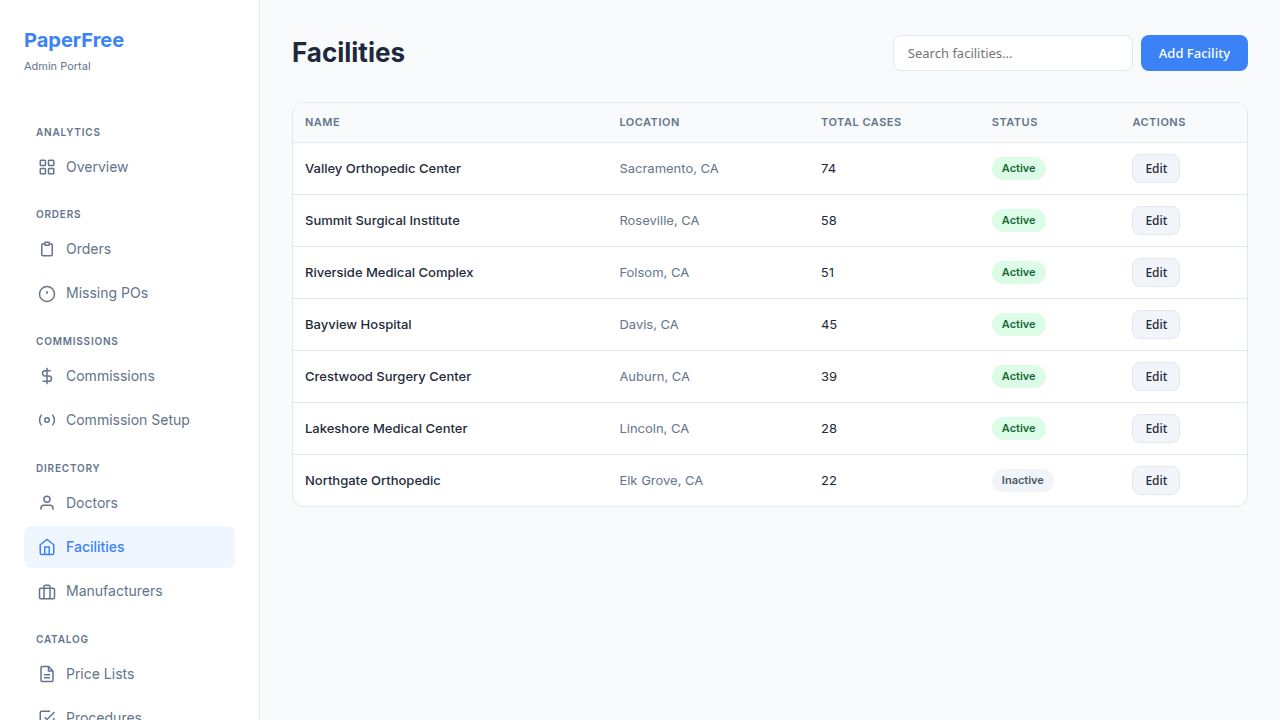
Task: Select the Overview grid icon
Action: pyautogui.click(x=46, y=167)
